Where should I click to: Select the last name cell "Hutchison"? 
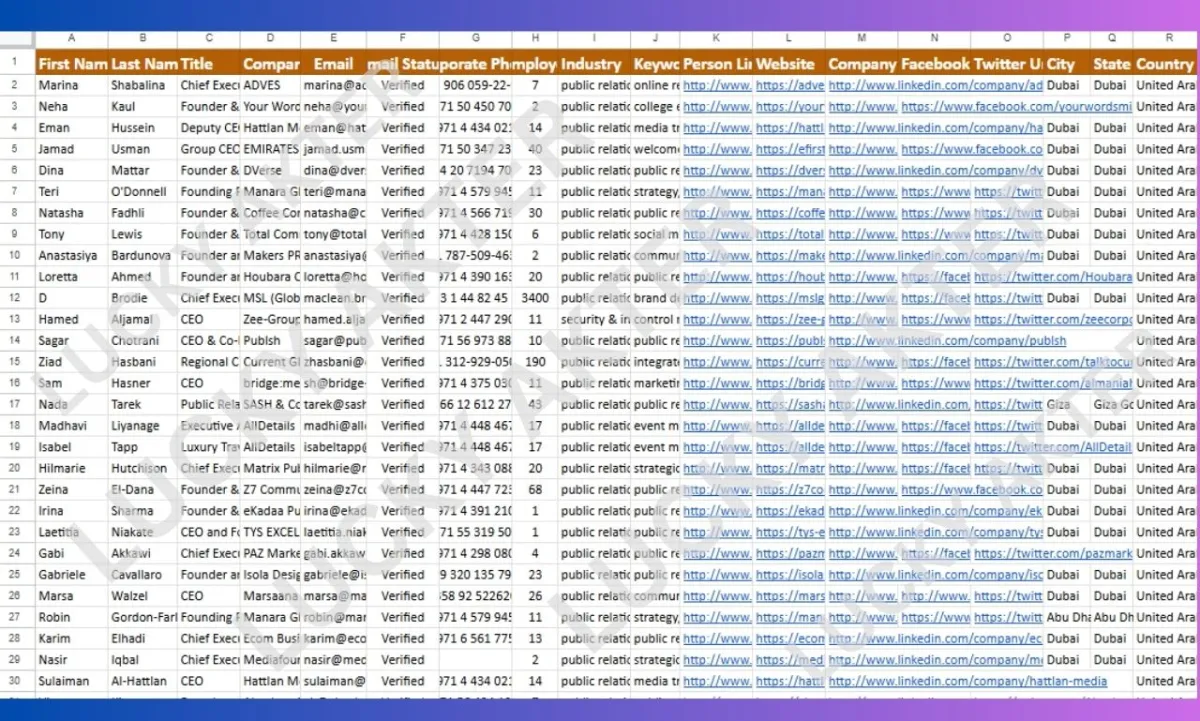[143, 468]
